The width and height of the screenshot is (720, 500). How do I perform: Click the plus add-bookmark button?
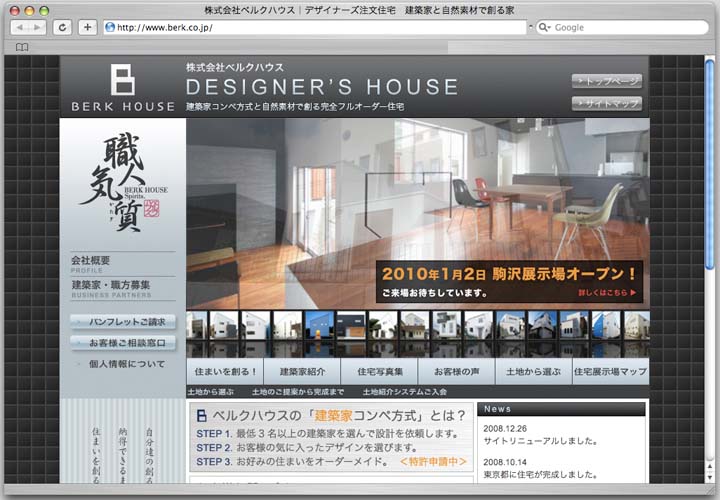(88, 27)
